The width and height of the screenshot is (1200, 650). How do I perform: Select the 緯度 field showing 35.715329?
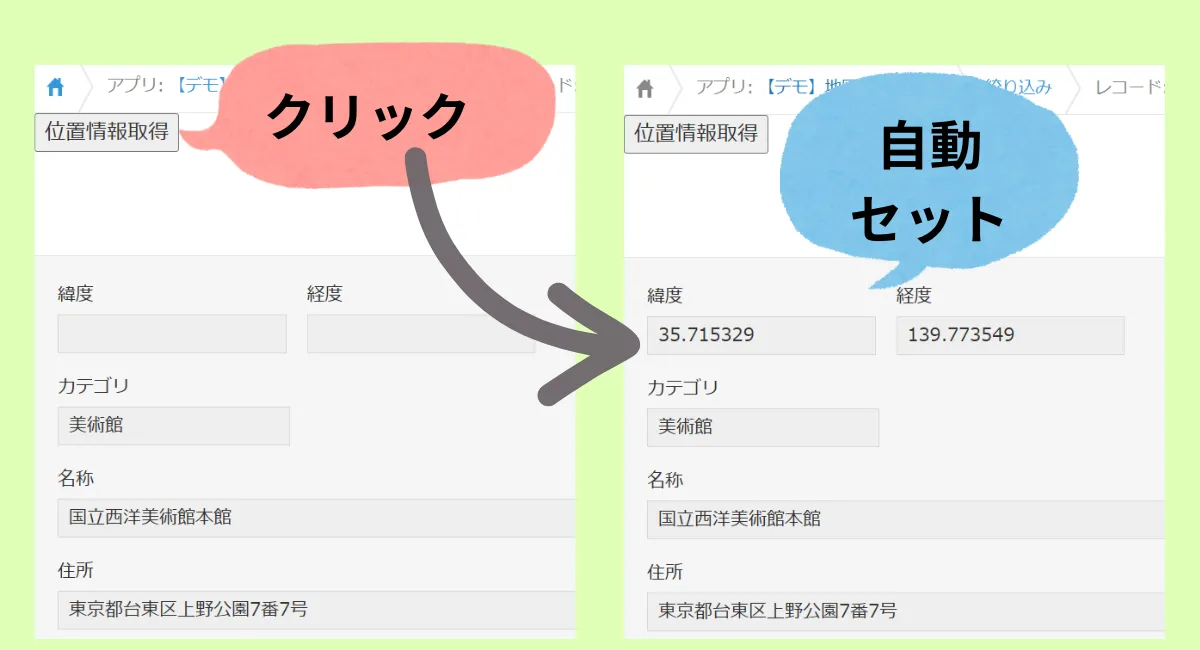pos(761,335)
